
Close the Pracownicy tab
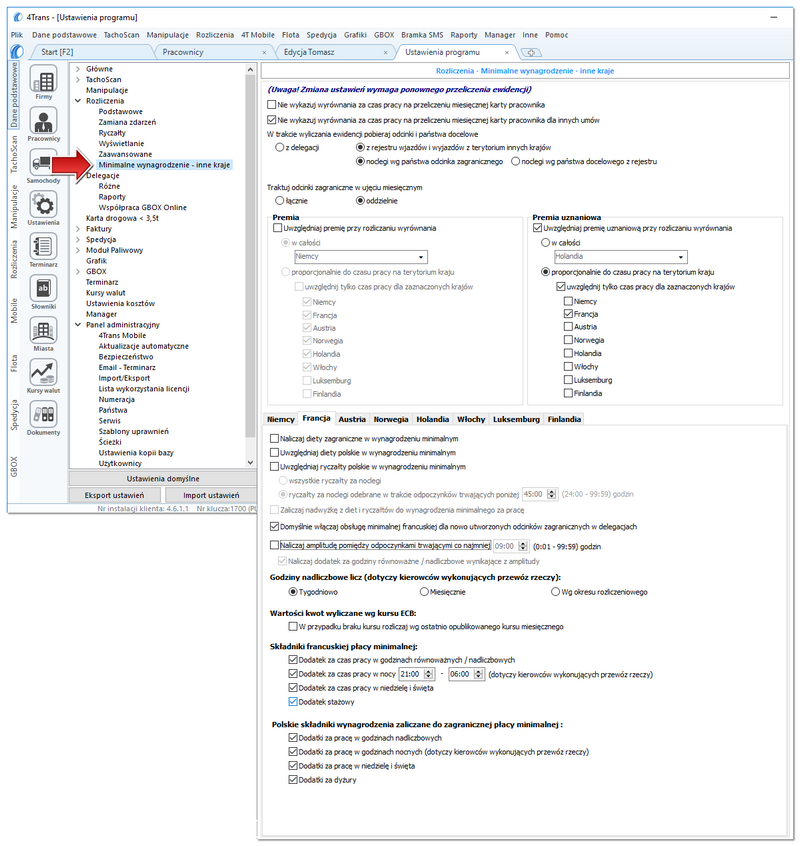(264, 52)
